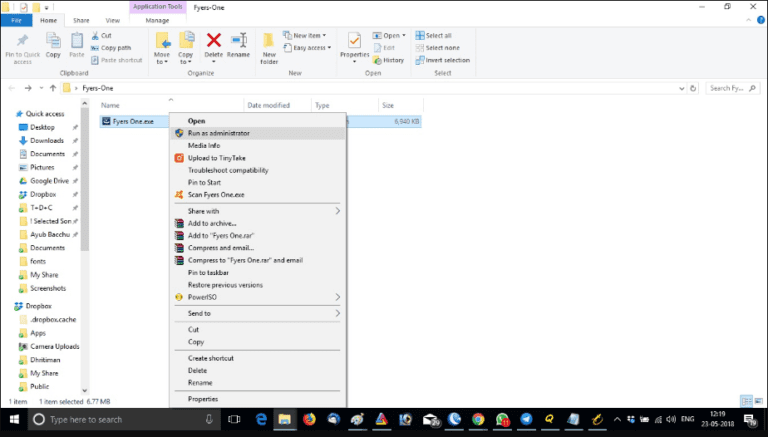Click Select none in the ribbon
The image size is (768, 437).
coord(440,47)
